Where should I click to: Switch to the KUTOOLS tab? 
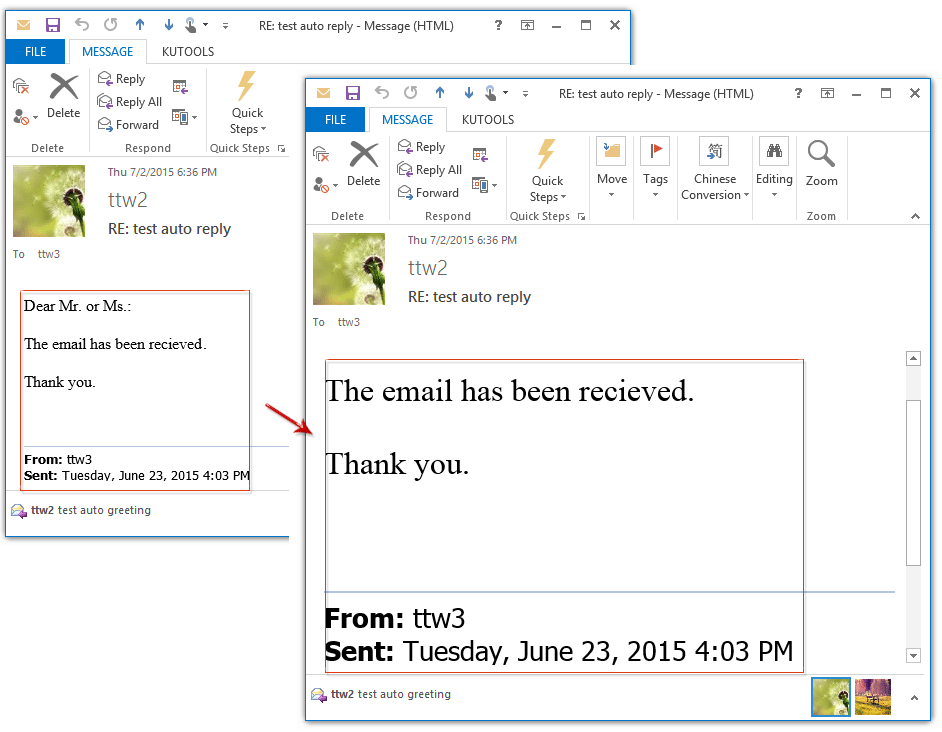click(x=487, y=119)
